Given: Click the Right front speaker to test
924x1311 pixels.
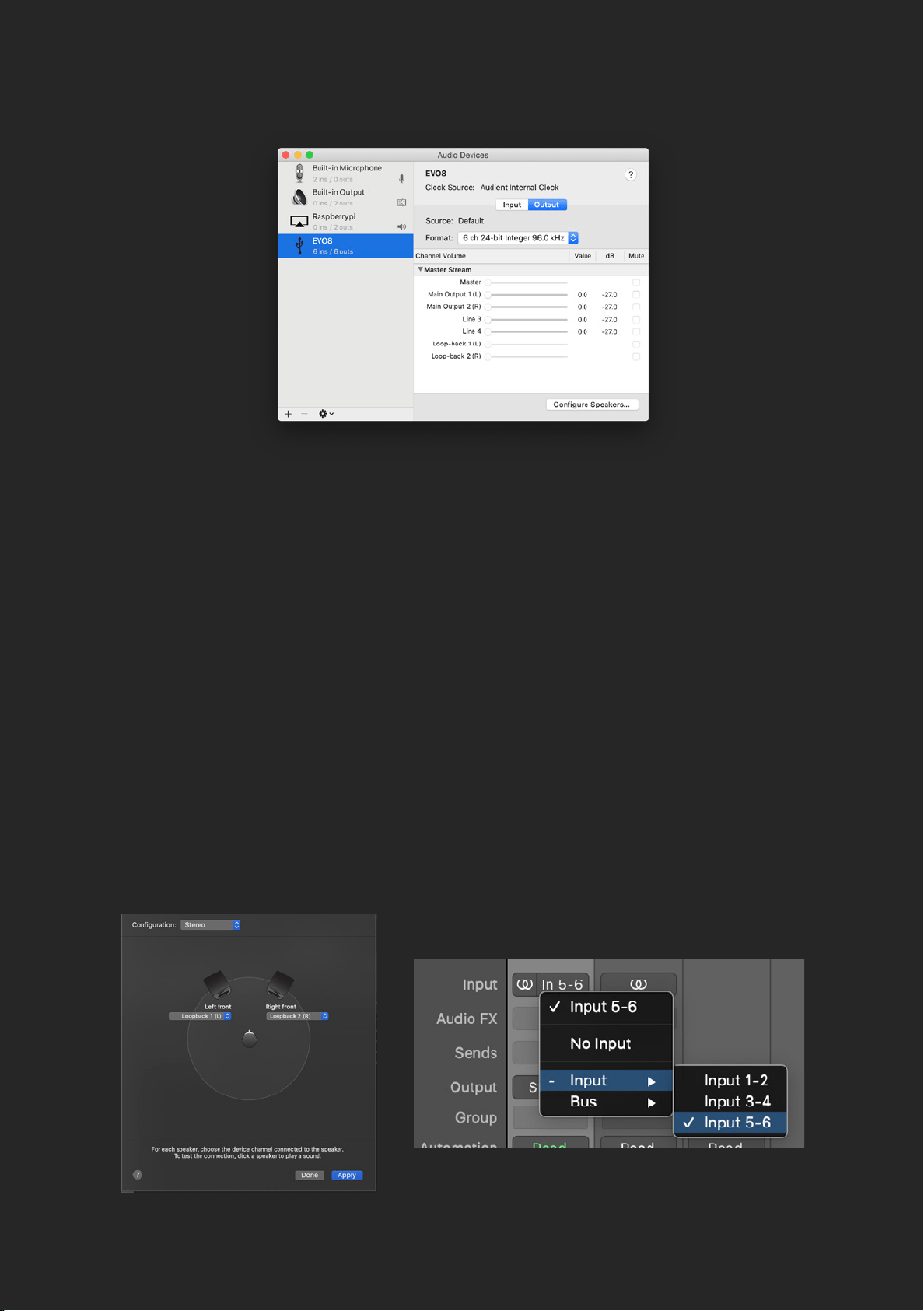Looking at the screenshot, I should (280, 984).
